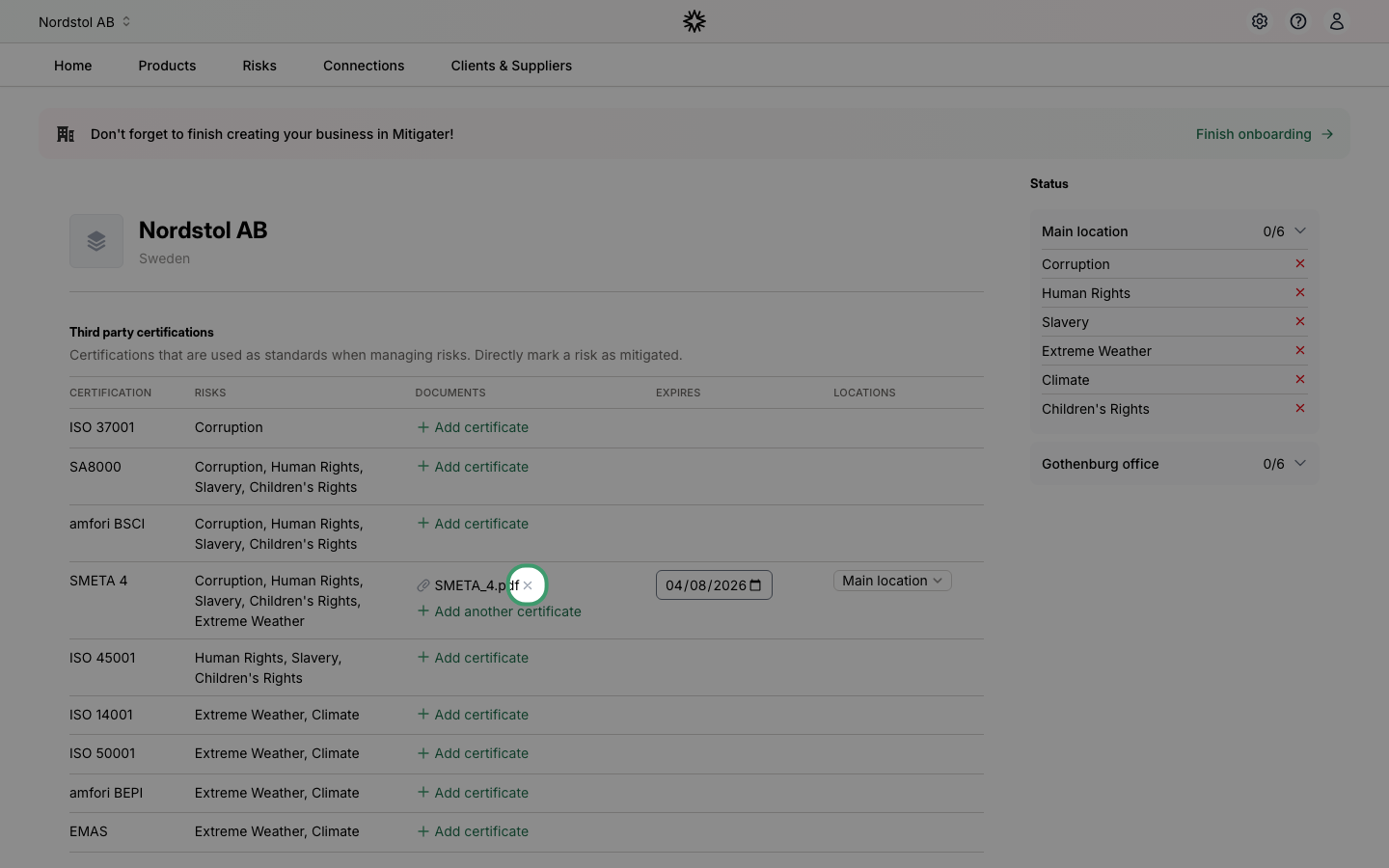Switch to the Products tab

click(167, 66)
